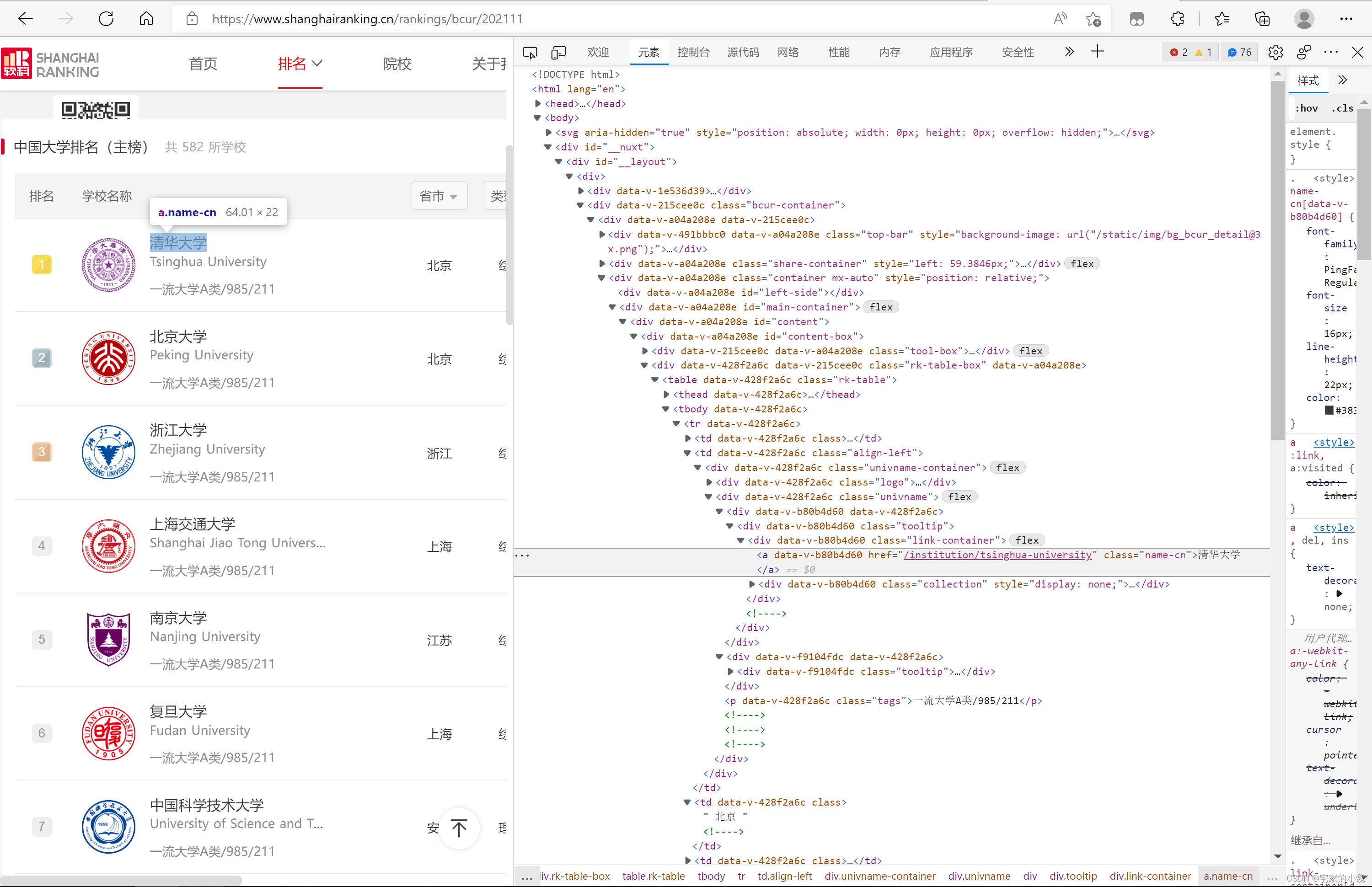Collapse the tbody element node
1372x887 pixels.
666,409
